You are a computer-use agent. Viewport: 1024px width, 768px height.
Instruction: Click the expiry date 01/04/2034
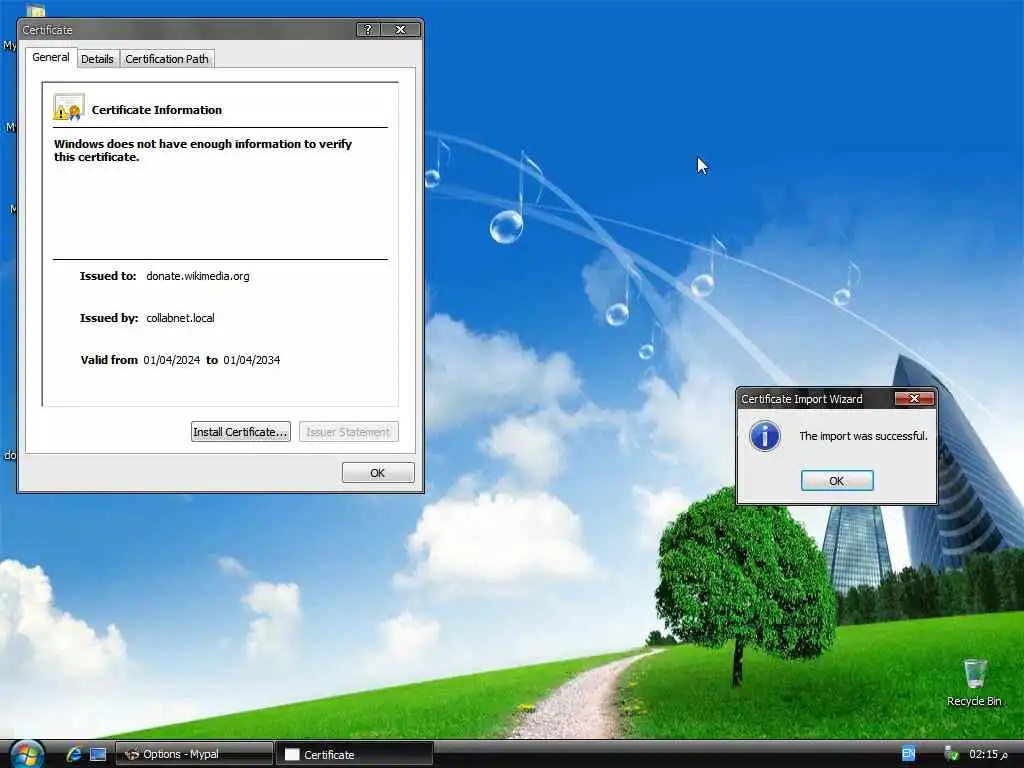click(251, 360)
